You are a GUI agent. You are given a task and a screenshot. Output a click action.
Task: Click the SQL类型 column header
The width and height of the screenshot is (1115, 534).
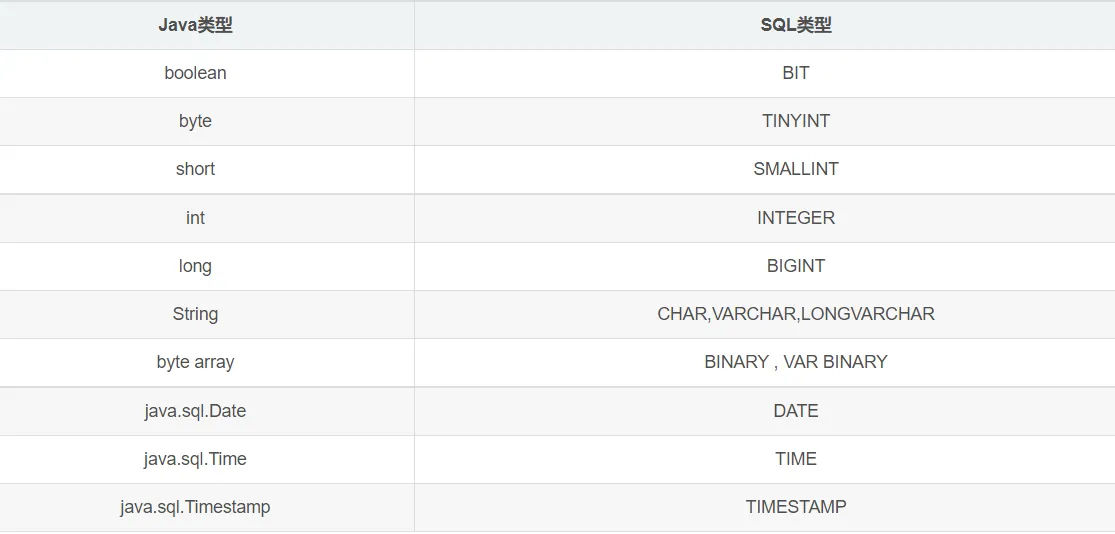[795, 25]
